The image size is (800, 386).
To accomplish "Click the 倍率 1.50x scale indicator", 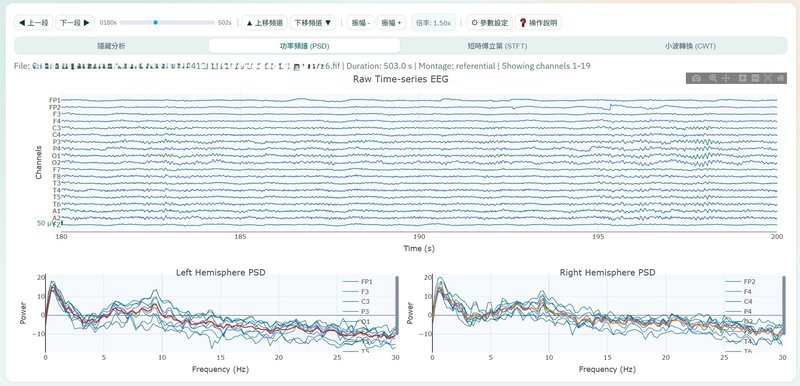I will [433, 22].
